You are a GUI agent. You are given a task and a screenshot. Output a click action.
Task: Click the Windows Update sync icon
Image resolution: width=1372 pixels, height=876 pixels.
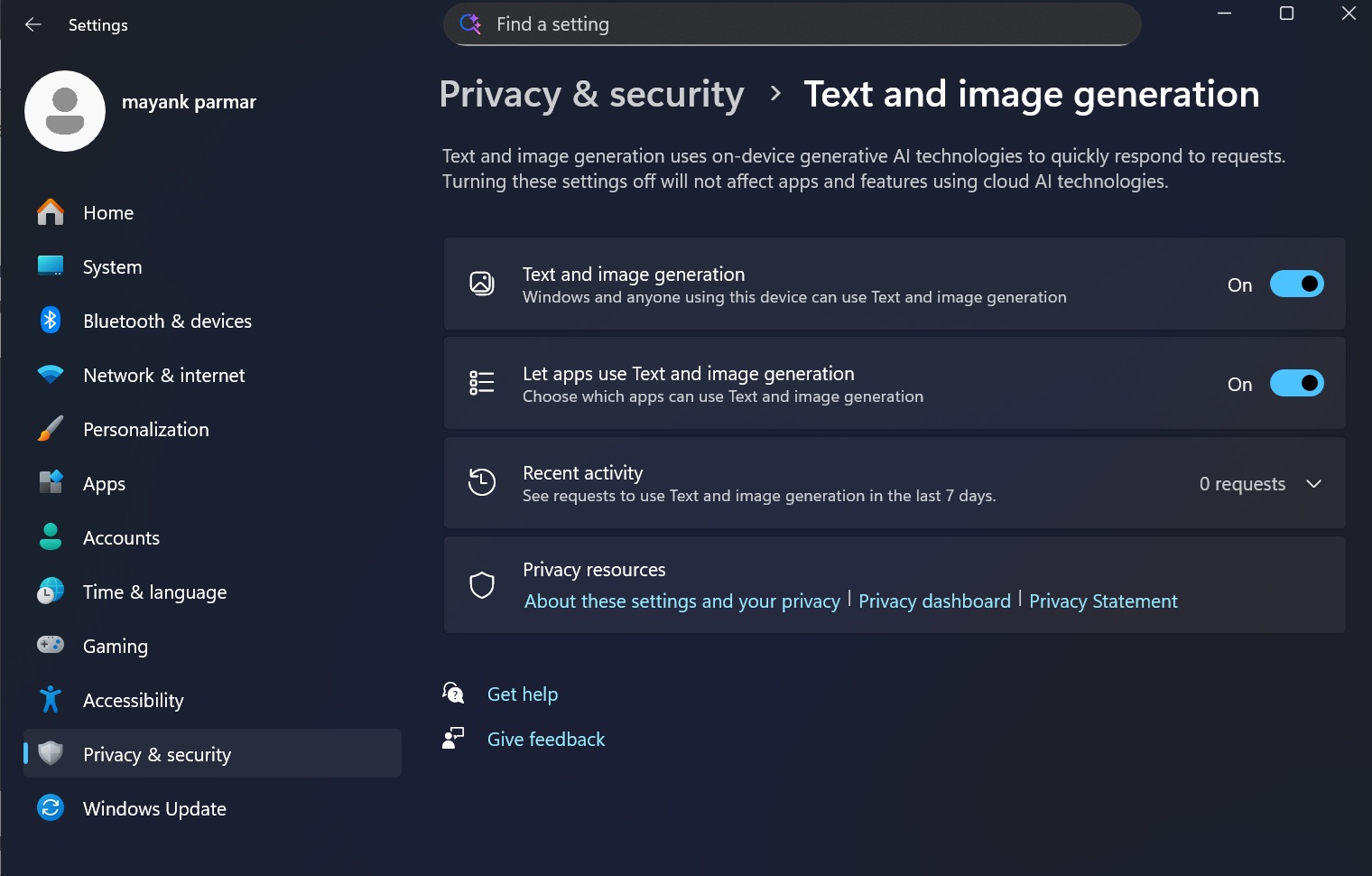tap(51, 807)
